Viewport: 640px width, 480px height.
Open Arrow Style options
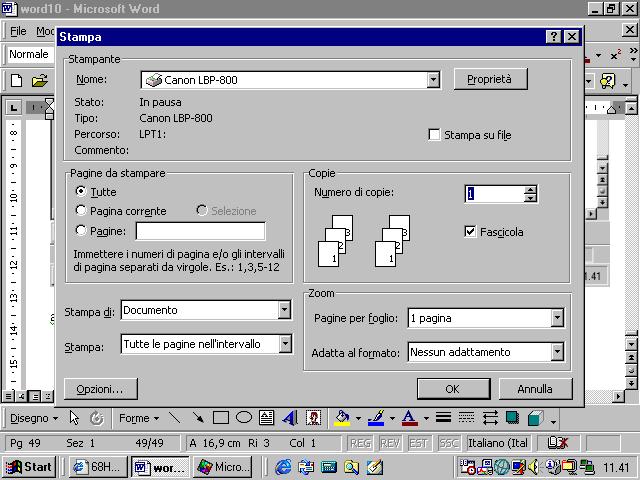[x=490, y=418]
